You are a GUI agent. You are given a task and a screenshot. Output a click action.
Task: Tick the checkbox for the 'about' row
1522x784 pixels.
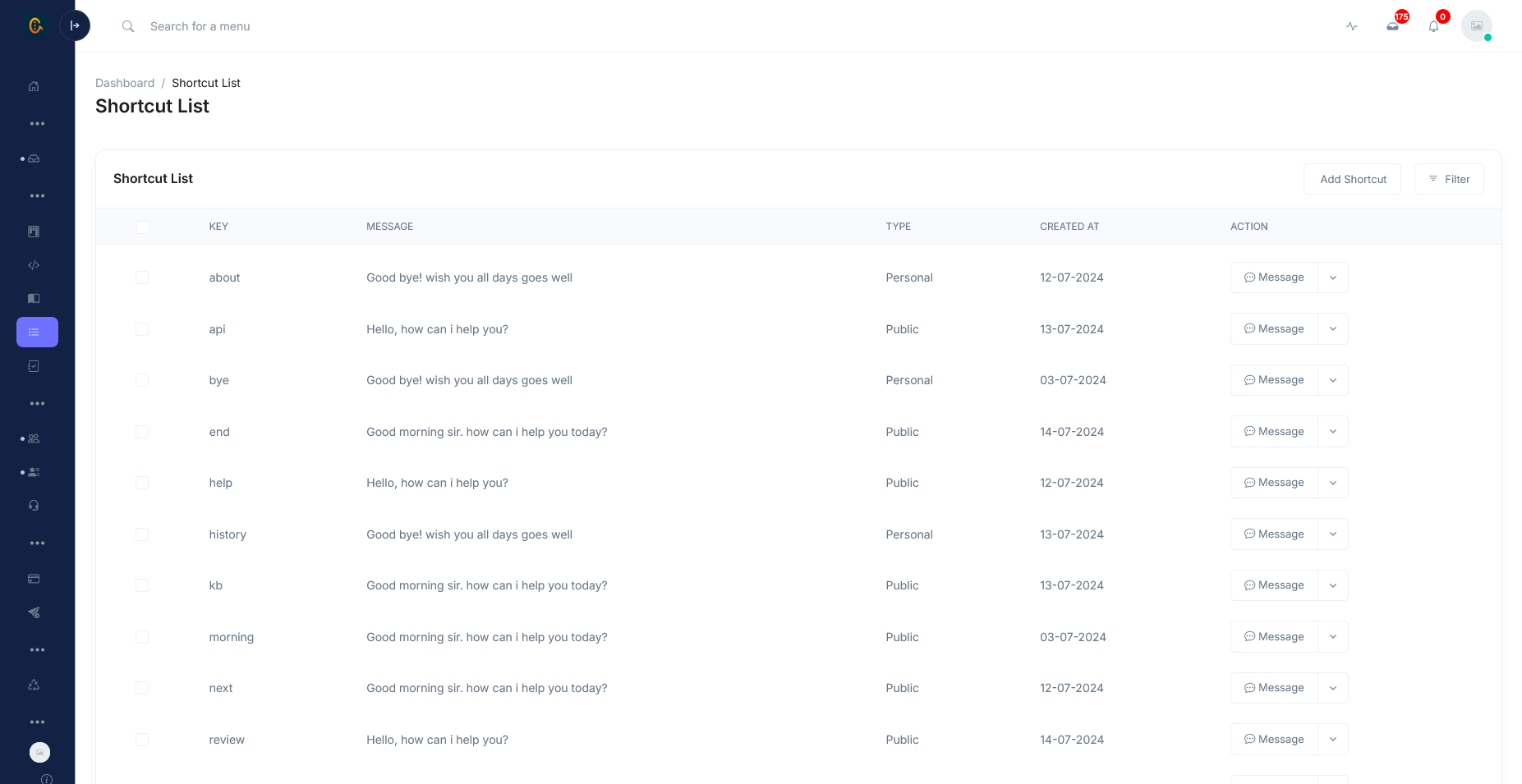coord(142,277)
